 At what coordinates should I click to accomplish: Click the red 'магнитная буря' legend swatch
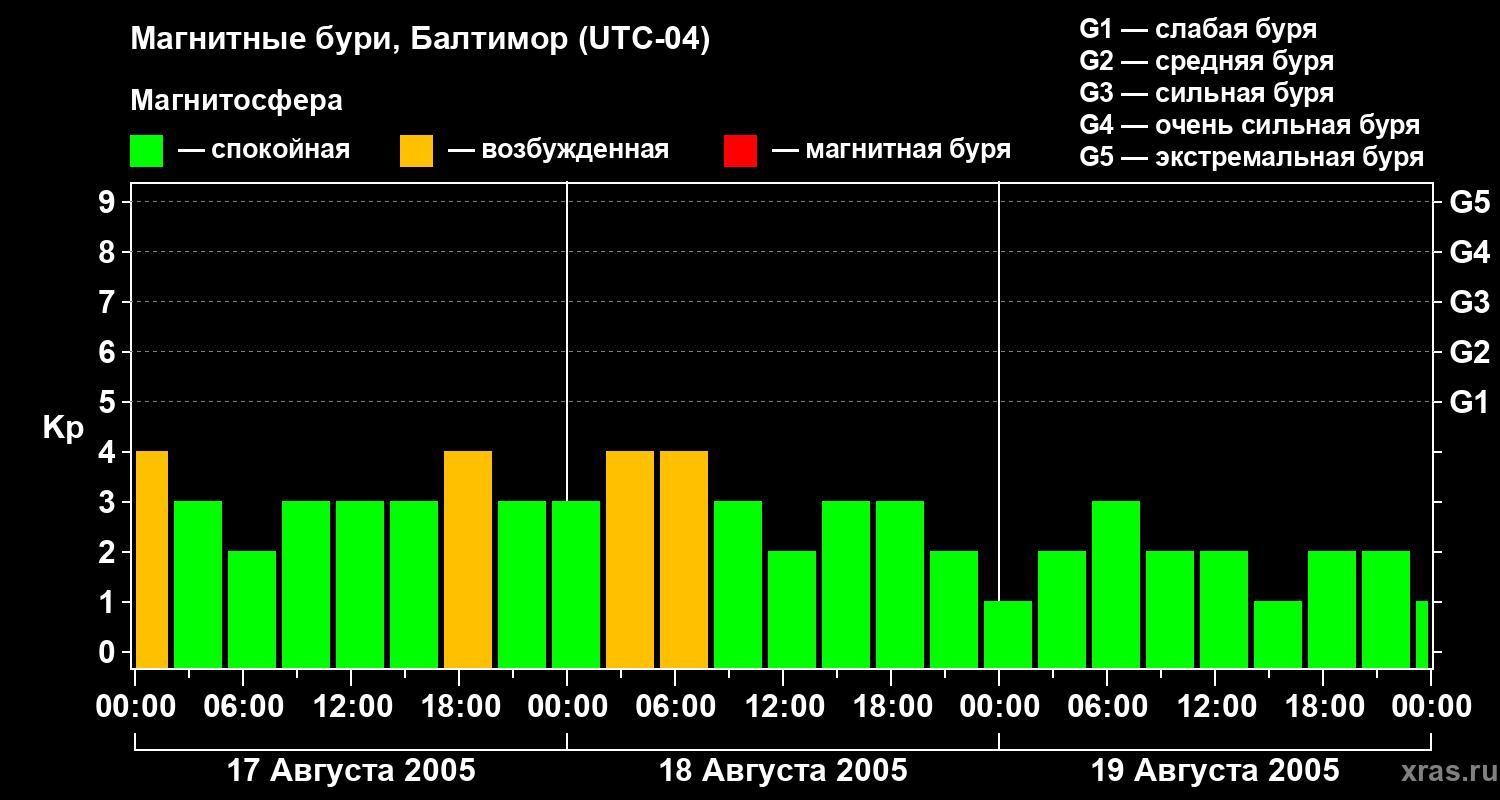[x=740, y=151]
